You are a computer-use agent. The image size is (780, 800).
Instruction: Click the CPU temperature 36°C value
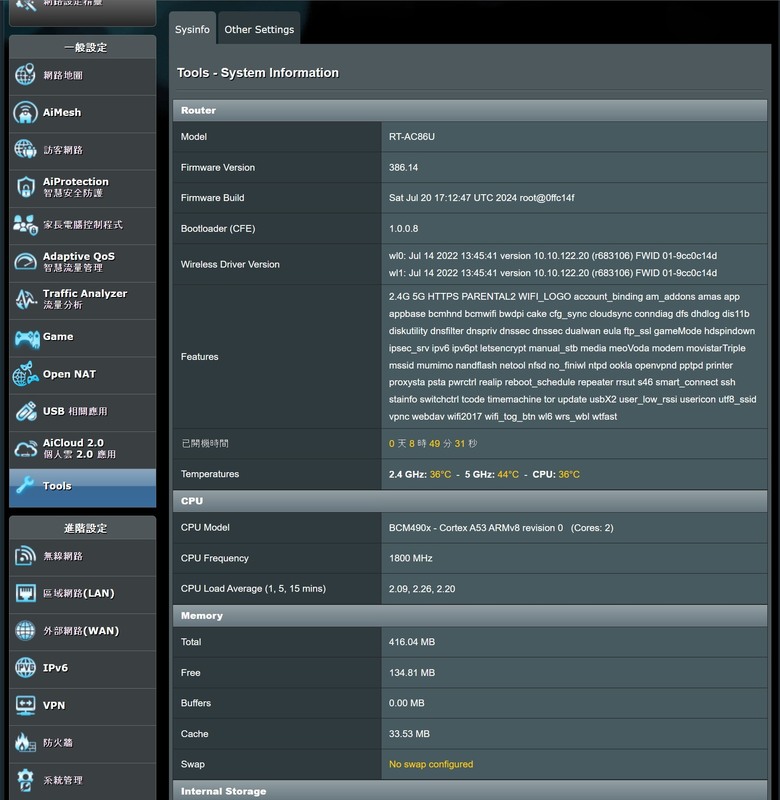[569, 474]
